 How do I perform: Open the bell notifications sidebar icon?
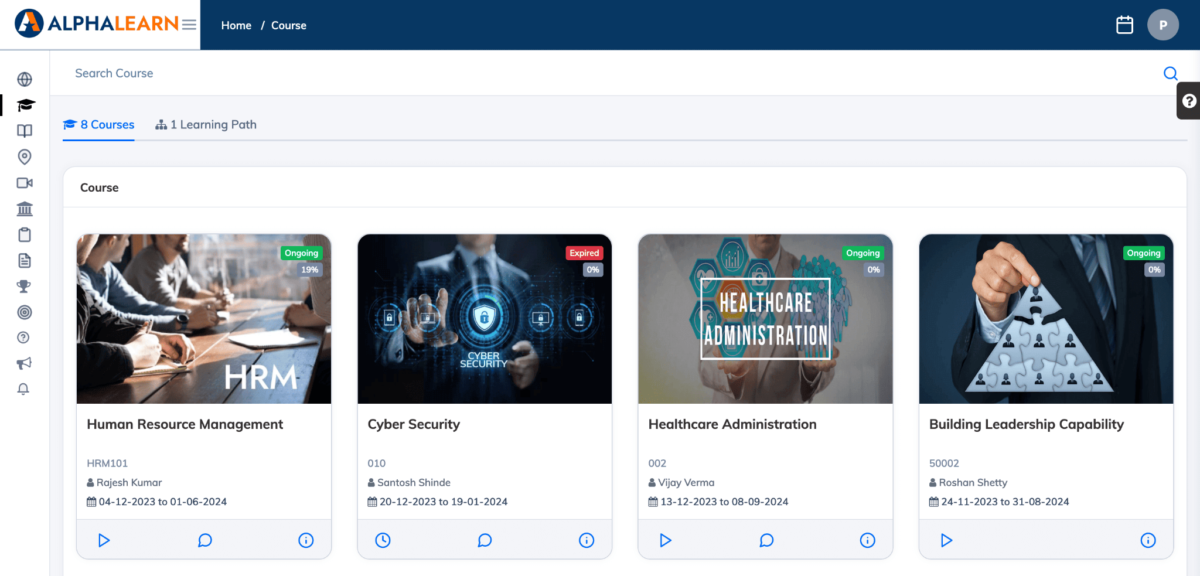coord(25,389)
